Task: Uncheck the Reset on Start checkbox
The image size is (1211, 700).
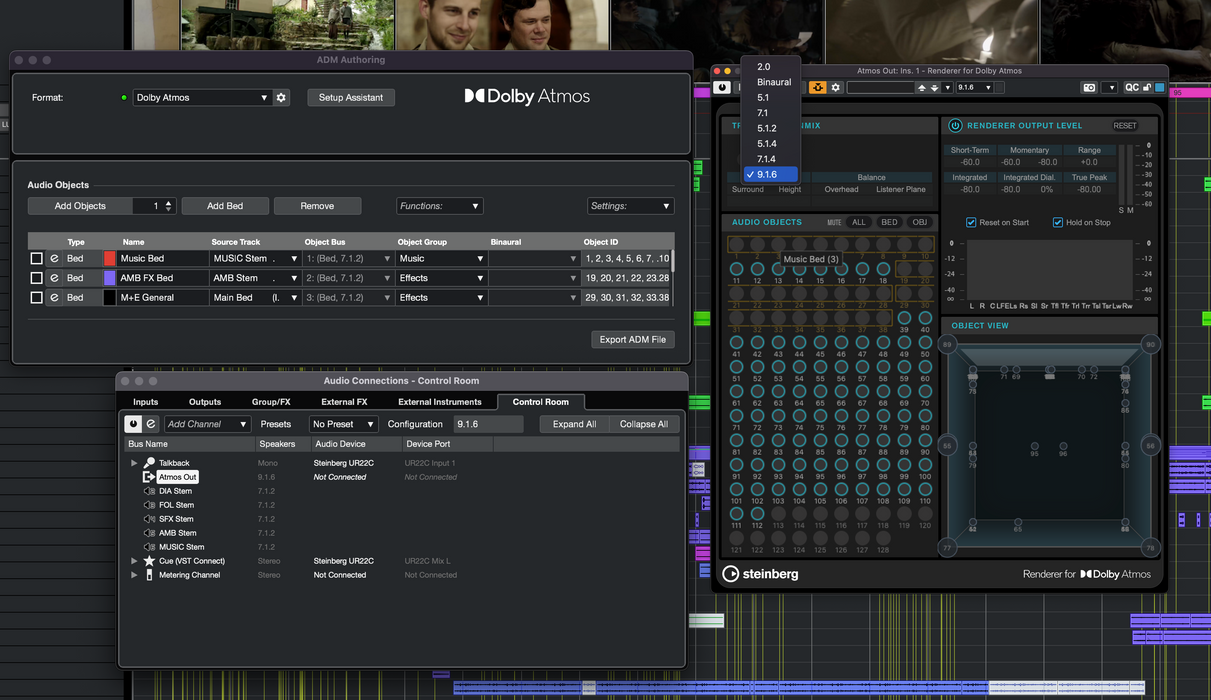Action: pyautogui.click(x=970, y=223)
